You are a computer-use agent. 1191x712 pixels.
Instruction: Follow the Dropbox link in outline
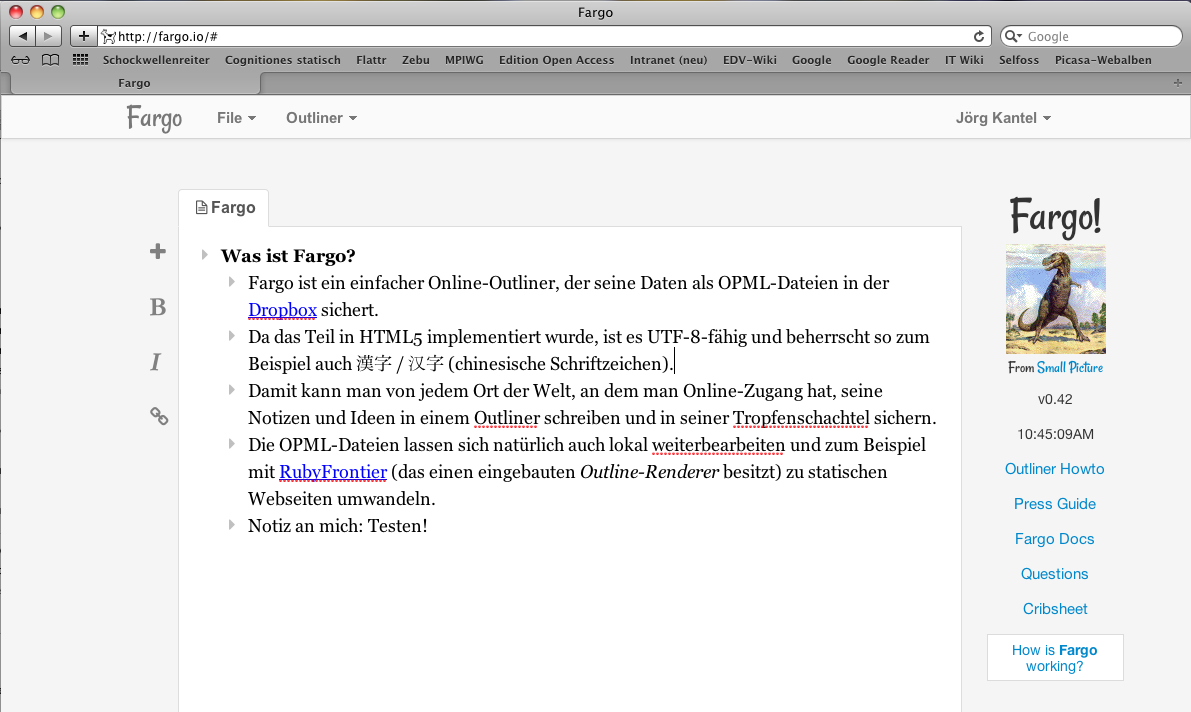pos(282,310)
